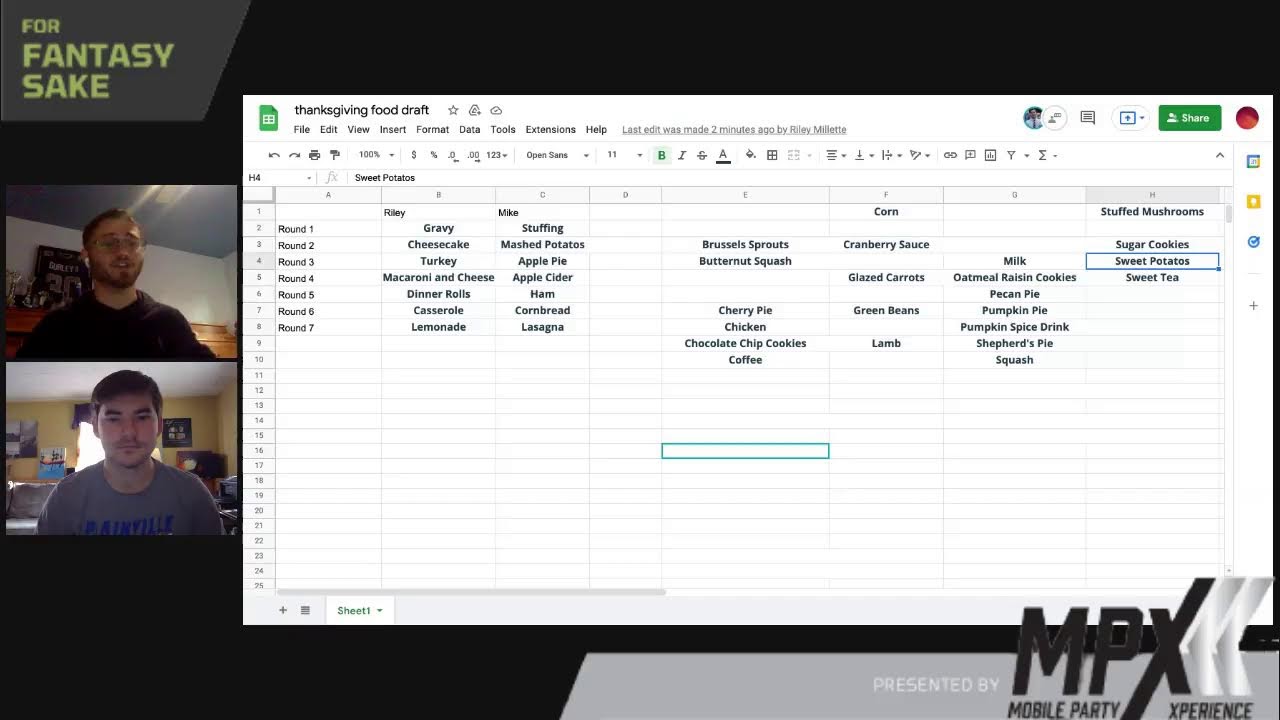1280x720 pixels.
Task: Insert a chart from the toolbar
Action: tap(990, 155)
